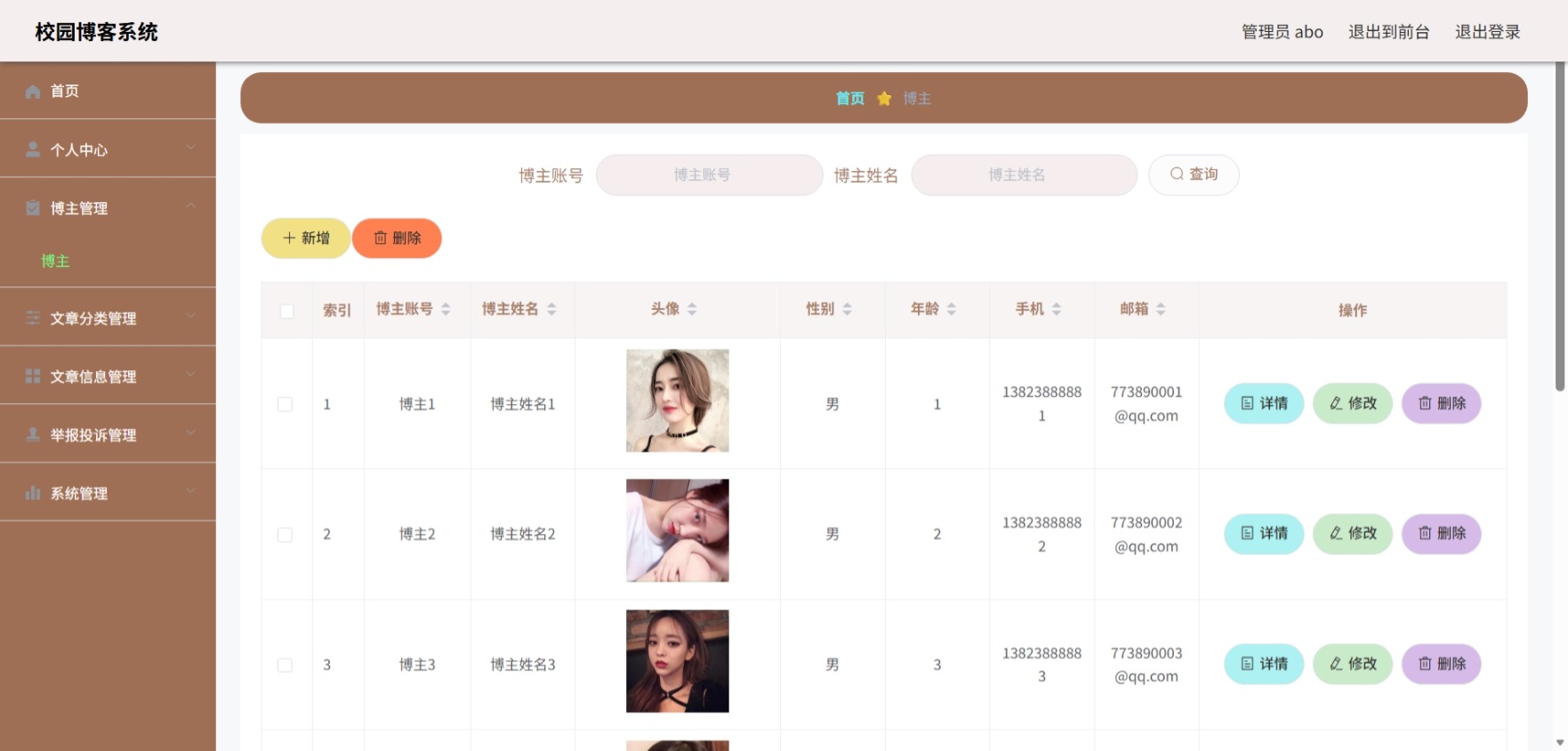This screenshot has width=1568, height=751.
Task: Expand the 举报投诉管理 menu chevron
Action: tap(190, 432)
